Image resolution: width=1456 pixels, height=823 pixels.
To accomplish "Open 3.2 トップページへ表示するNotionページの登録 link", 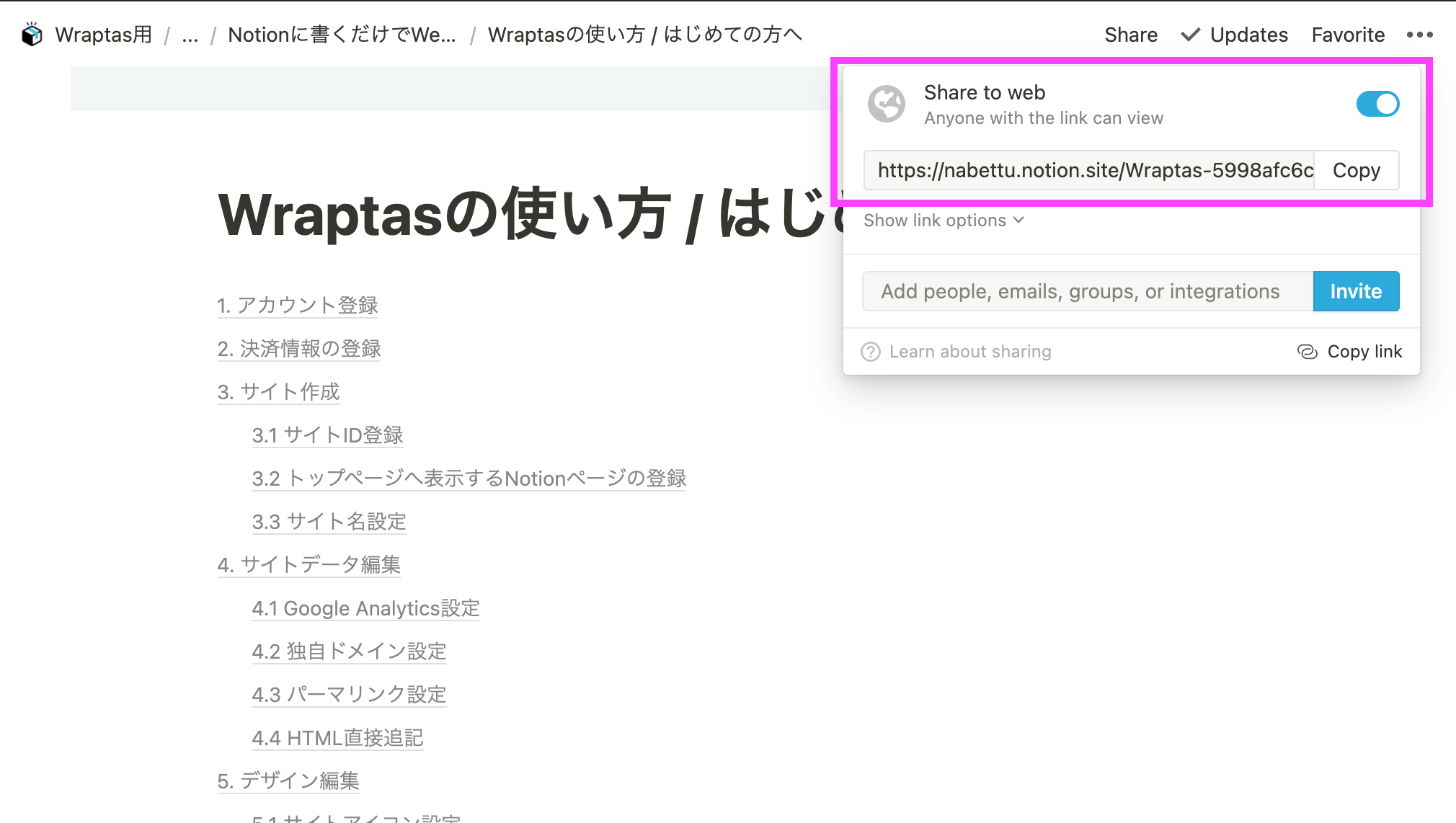I will [x=469, y=479].
